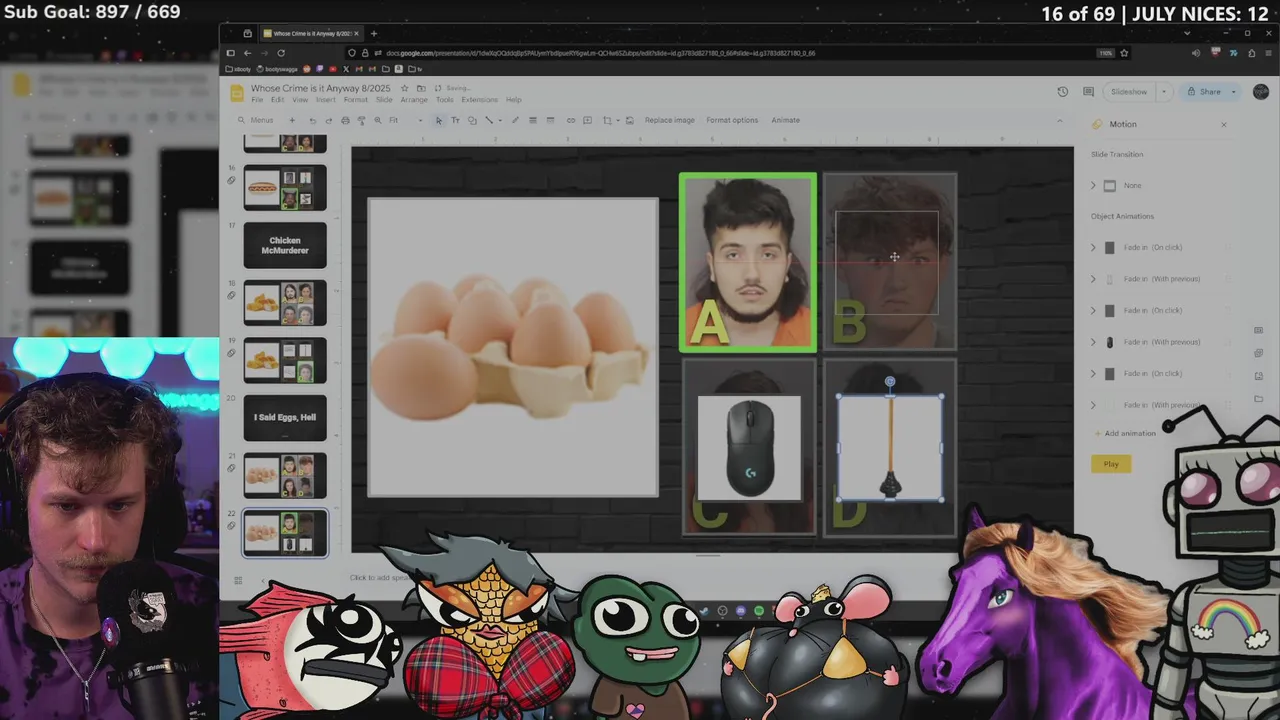Expand the first Fade in (On click) animation
The width and height of the screenshot is (1280, 720).
coord(1093,247)
